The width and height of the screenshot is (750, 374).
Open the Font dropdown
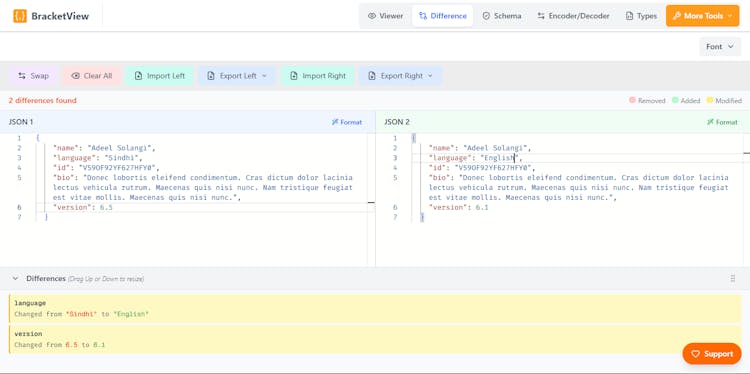pos(720,46)
